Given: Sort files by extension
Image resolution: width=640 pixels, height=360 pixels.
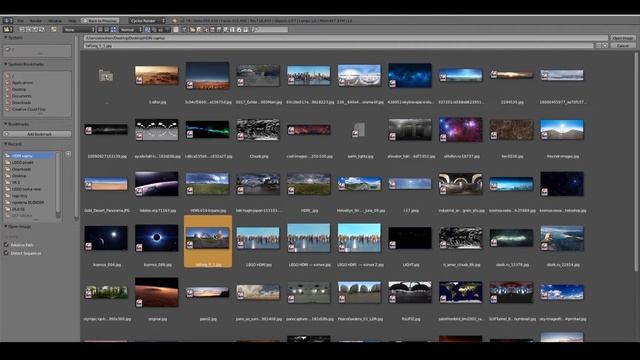Looking at the screenshot, I should tap(154, 29).
